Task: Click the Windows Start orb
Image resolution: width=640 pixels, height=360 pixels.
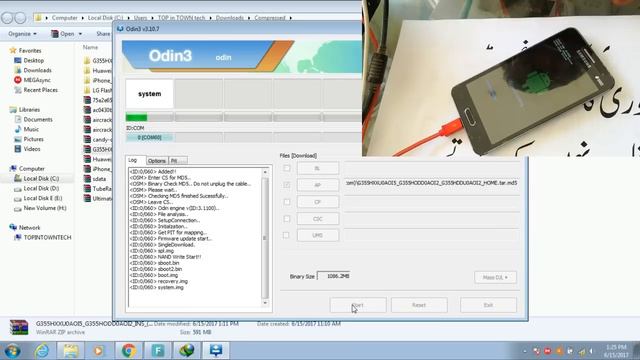Action: pos(12,351)
